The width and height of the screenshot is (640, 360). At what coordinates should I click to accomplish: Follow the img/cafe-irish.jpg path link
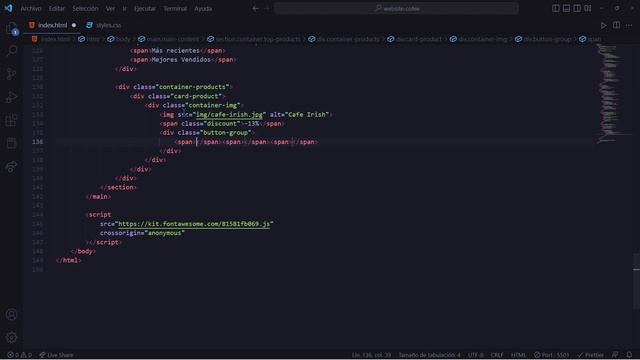pos(229,115)
